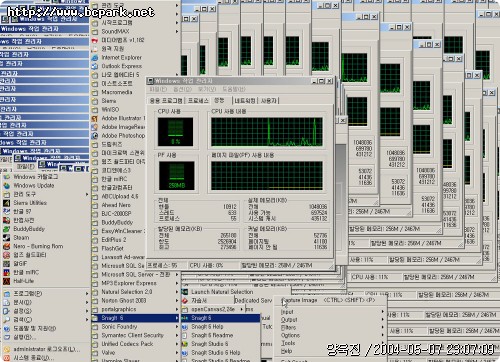The width and height of the screenshot is (500, 362).
Task: Open Internet Explorer in the programs list
Action: coord(121,57)
